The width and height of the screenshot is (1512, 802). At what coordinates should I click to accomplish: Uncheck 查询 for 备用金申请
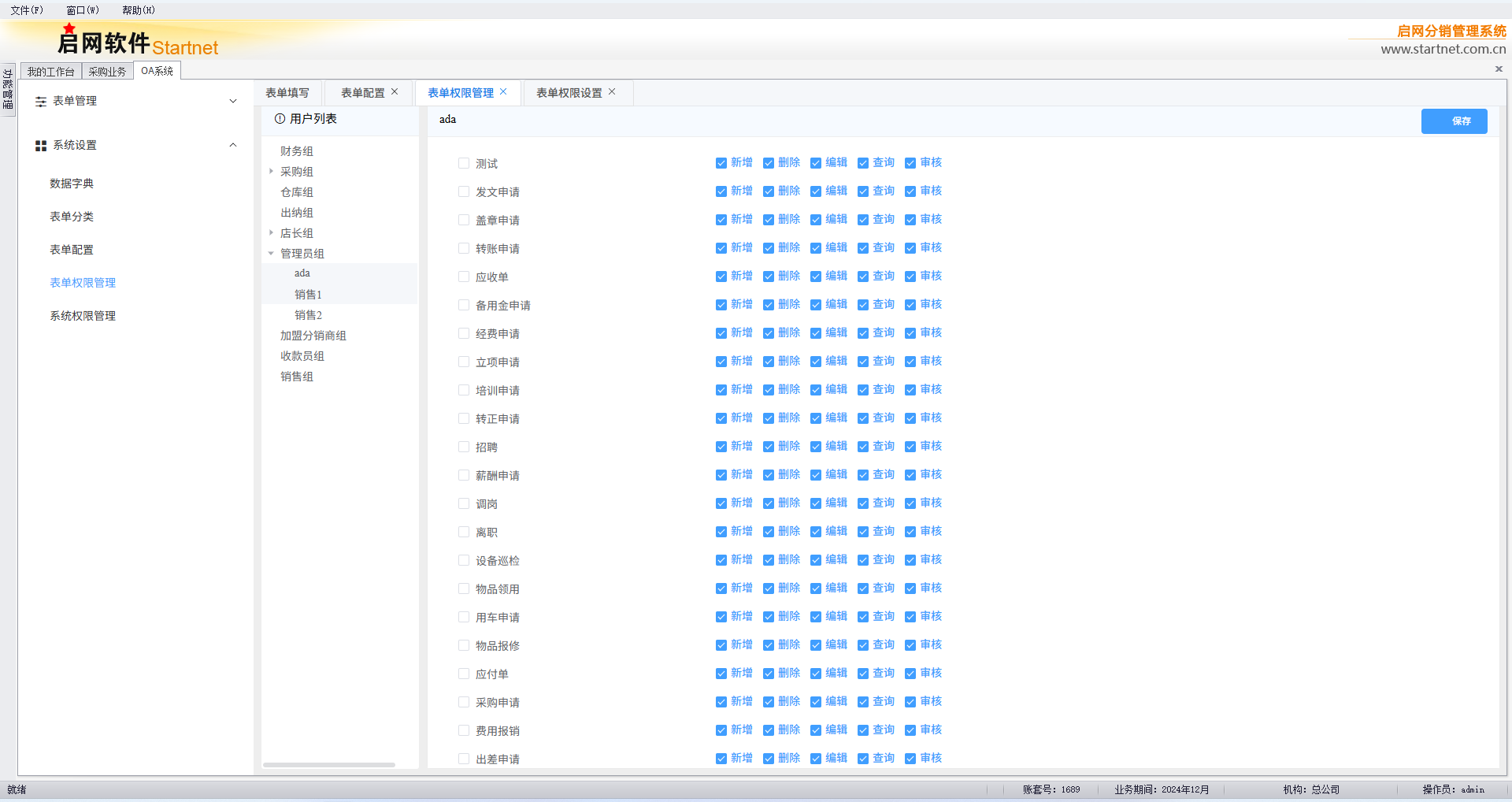point(863,305)
